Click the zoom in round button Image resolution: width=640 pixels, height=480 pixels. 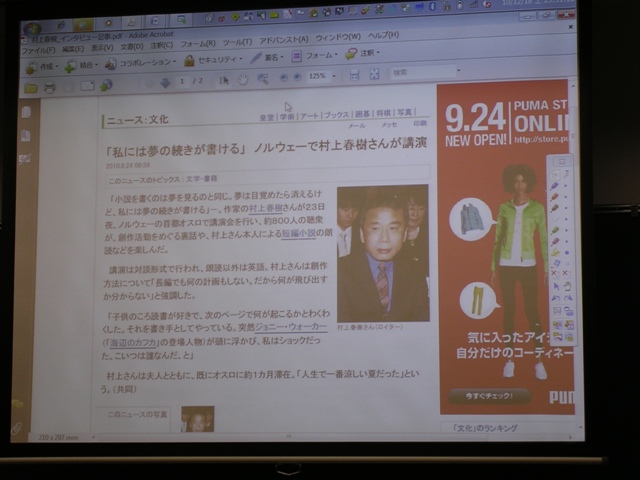point(297,77)
